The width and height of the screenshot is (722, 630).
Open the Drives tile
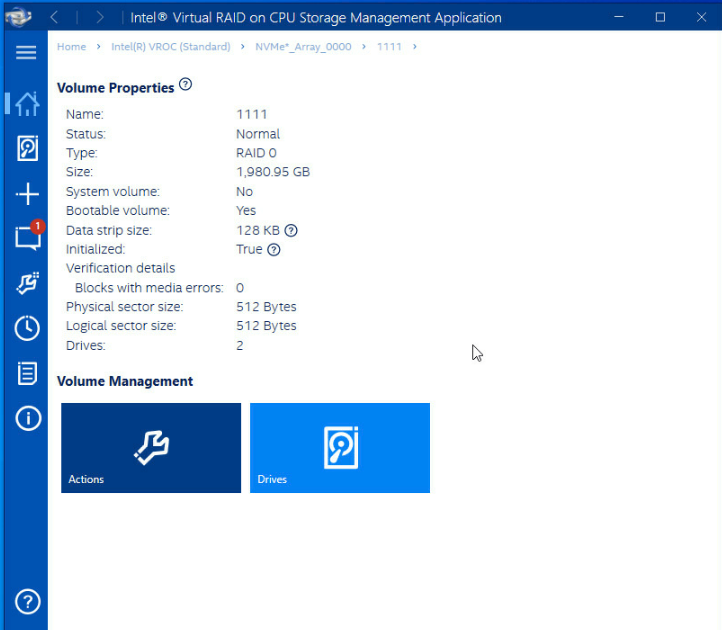(x=340, y=448)
